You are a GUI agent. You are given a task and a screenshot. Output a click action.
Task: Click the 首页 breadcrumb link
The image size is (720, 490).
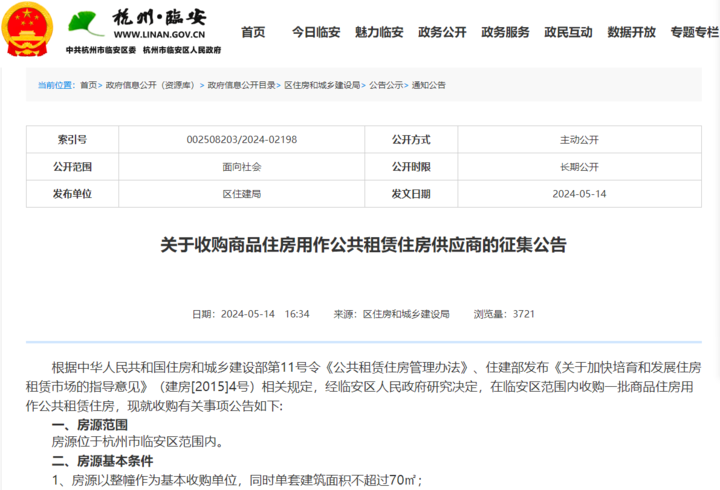(89, 85)
